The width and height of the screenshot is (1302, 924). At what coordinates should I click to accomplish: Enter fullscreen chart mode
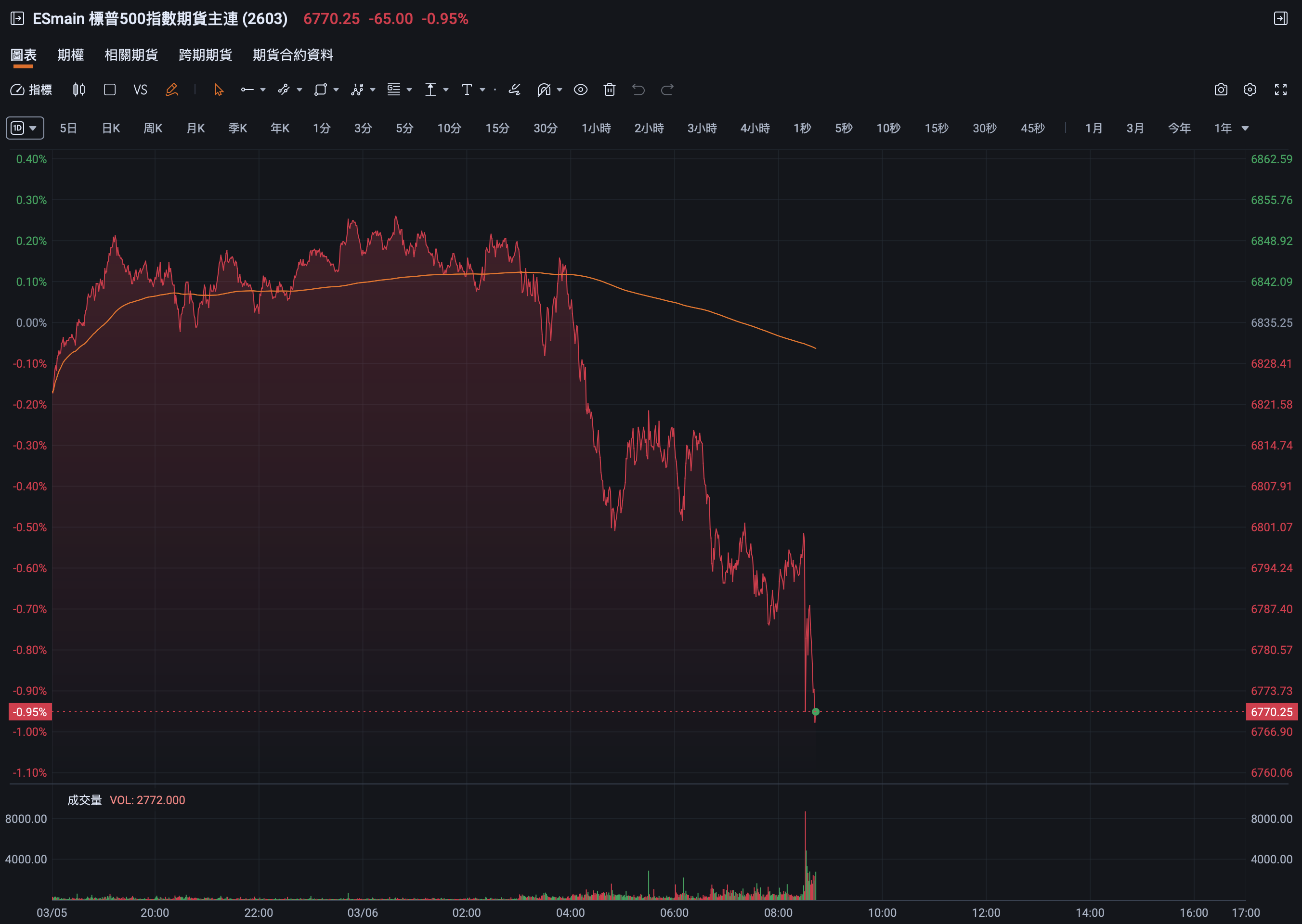pyautogui.click(x=1280, y=90)
